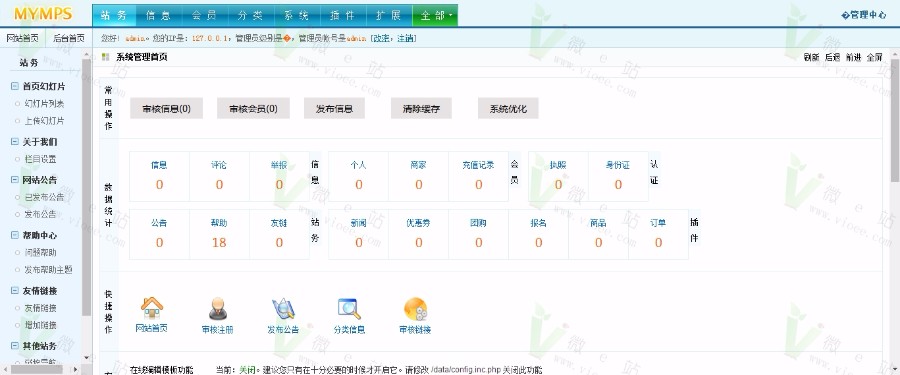Screen dimensions: 900x375
Task: Collapse the 其他站务 sidebar group
Action: [x=15, y=346]
